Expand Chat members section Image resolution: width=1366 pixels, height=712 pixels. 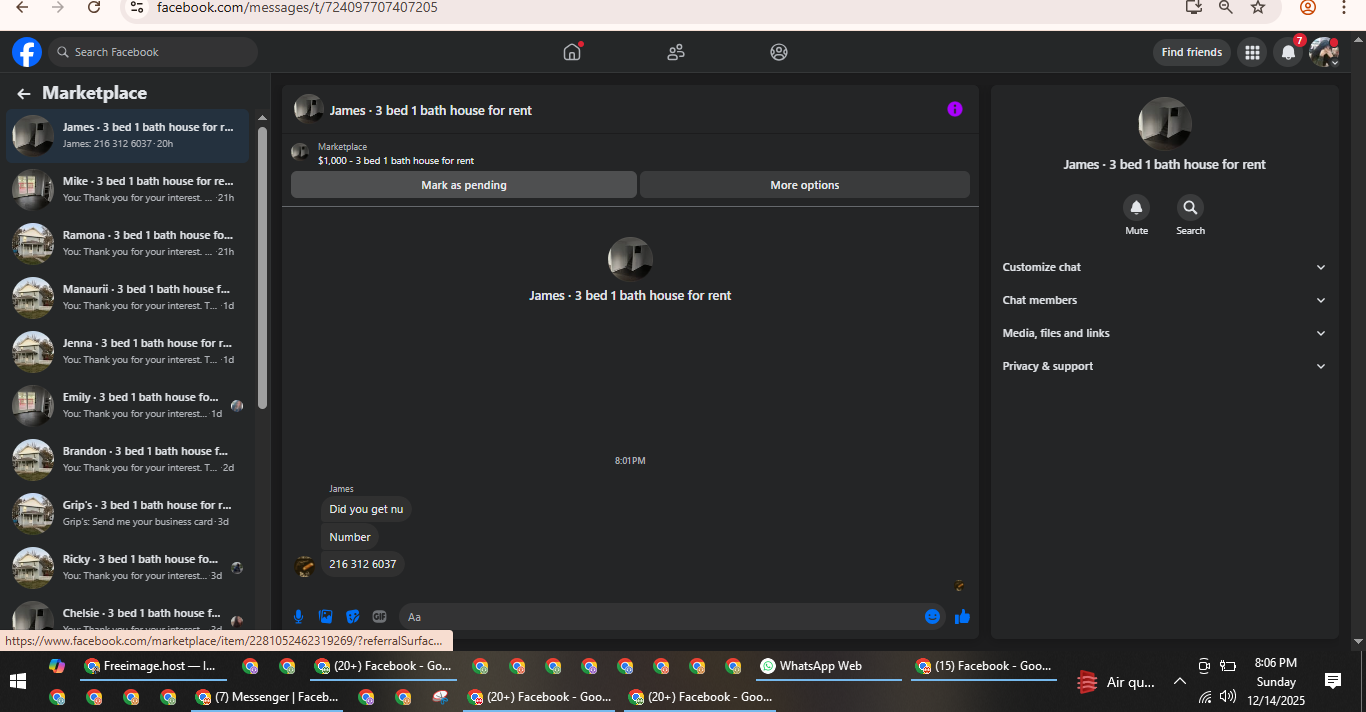[x=1164, y=300]
